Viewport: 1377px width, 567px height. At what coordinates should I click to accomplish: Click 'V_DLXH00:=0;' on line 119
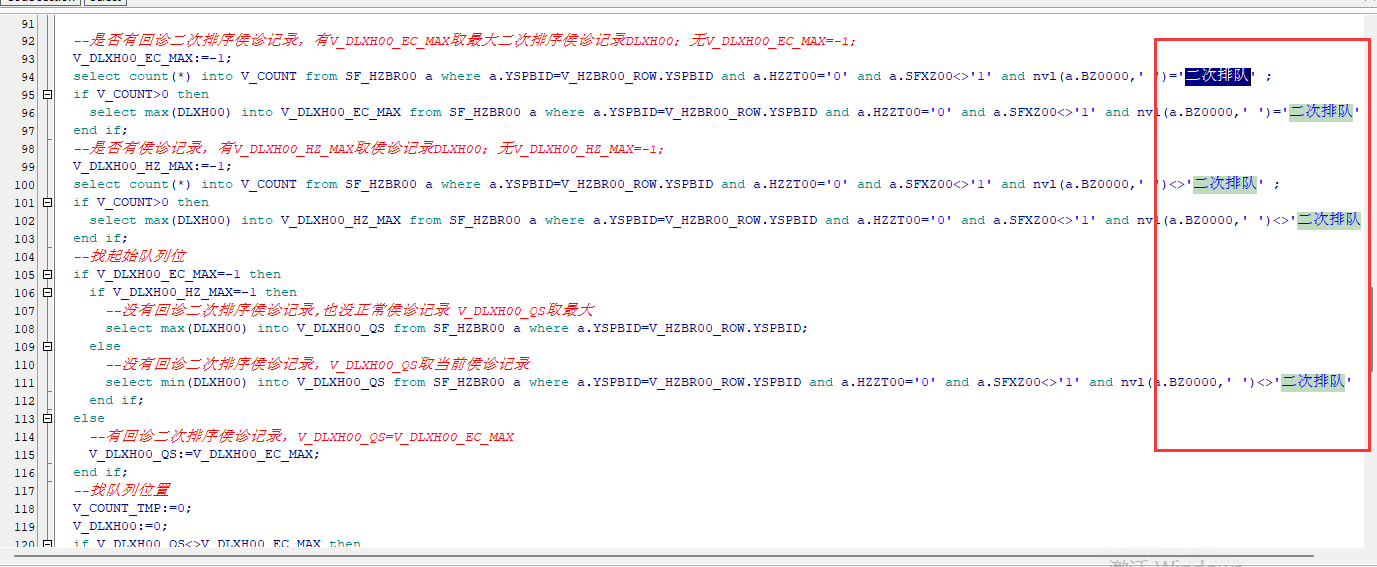tap(121, 527)
